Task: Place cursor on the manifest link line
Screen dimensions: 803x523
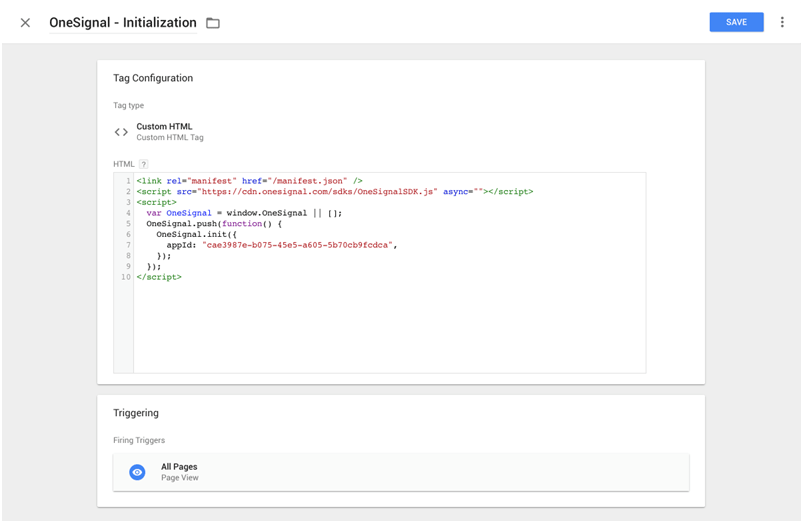Action: [249, 181]
